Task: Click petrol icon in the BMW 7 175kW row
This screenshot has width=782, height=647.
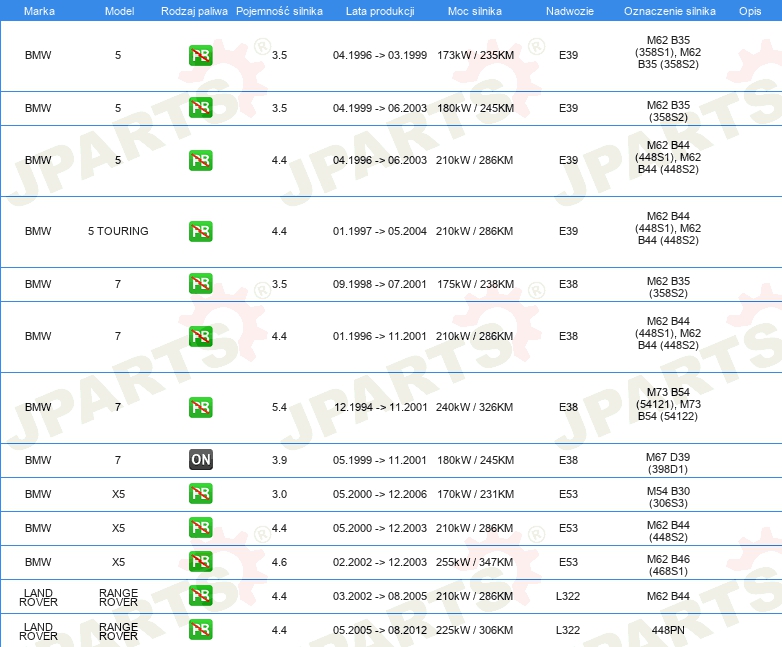Action: [x=201, y=284]
